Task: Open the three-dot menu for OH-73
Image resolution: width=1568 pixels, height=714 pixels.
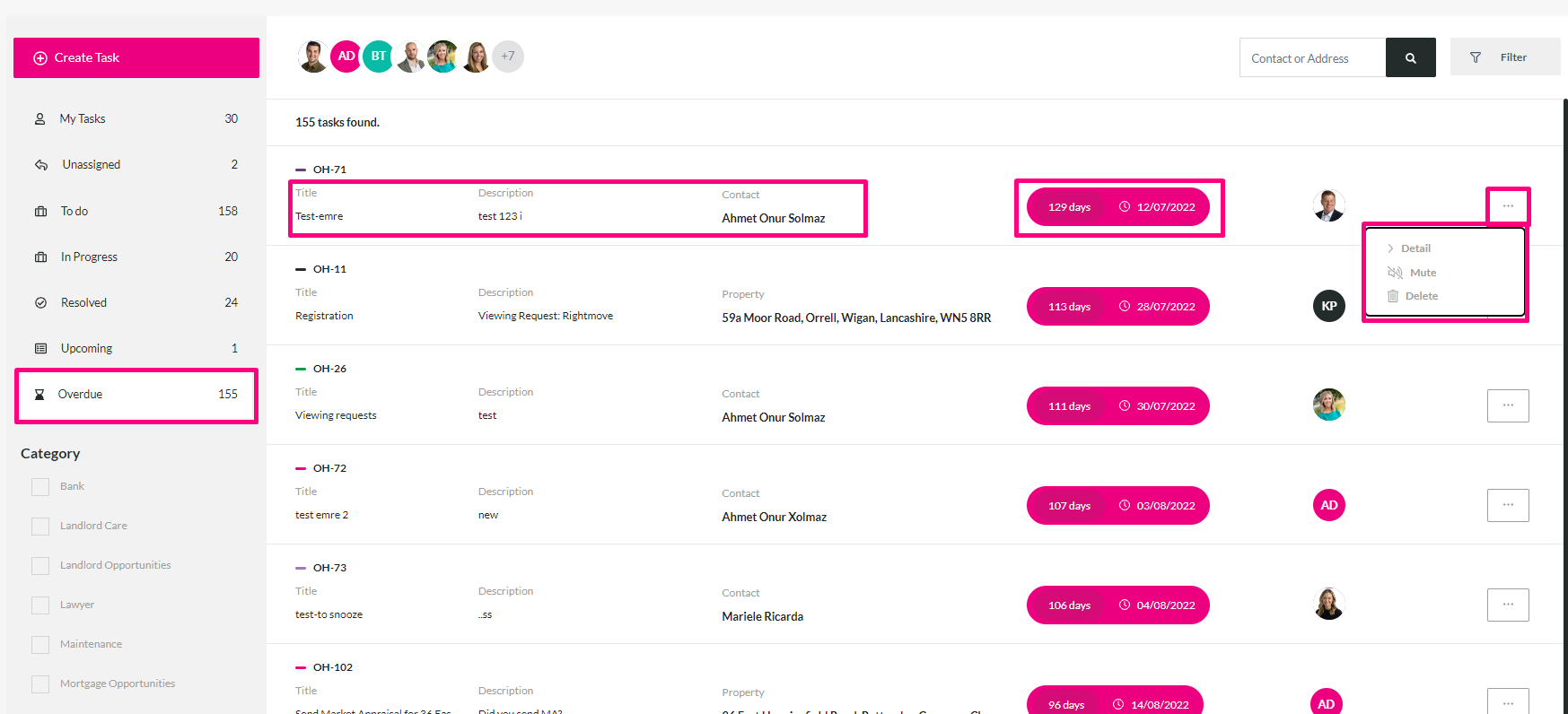Action: point(1508,605)
